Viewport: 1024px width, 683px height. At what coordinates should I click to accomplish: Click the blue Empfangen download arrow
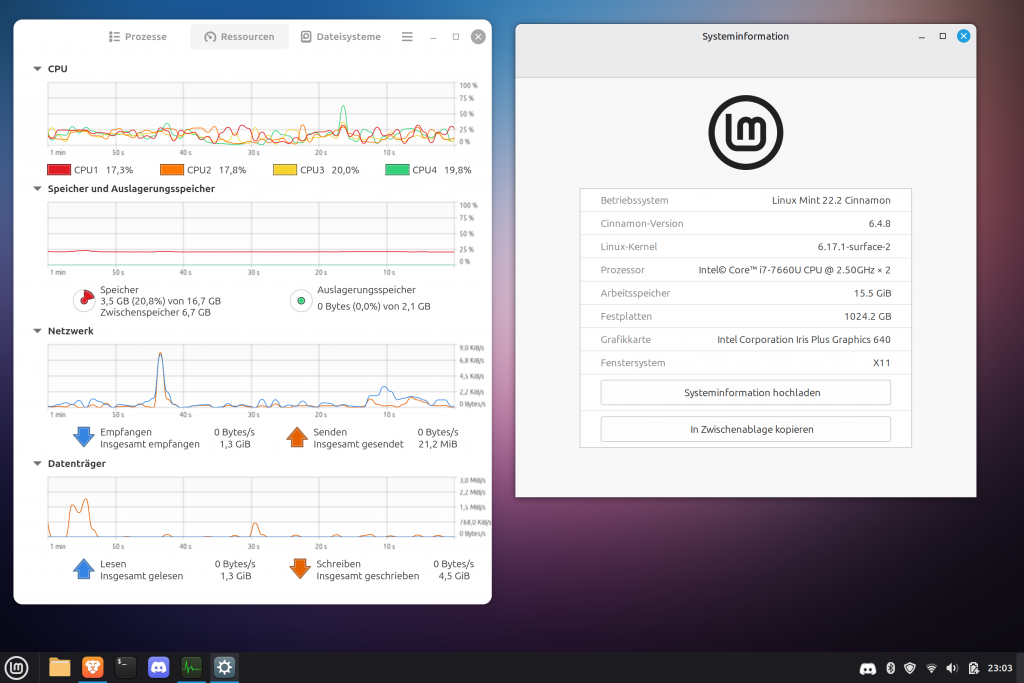pos(83,437)
